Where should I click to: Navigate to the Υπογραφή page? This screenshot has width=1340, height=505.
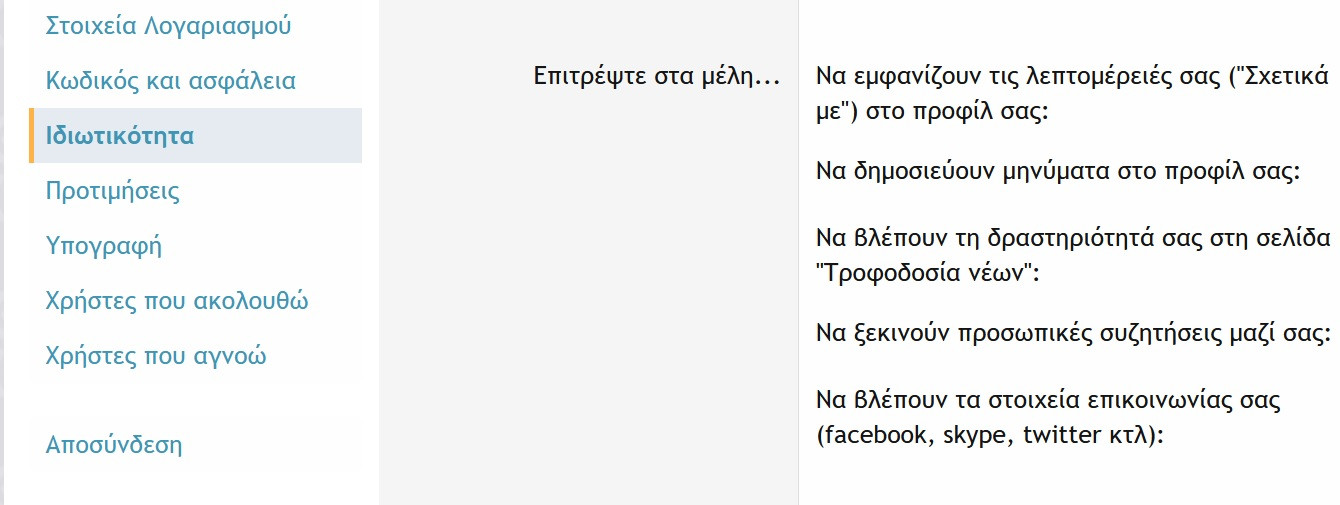[104, 246]
